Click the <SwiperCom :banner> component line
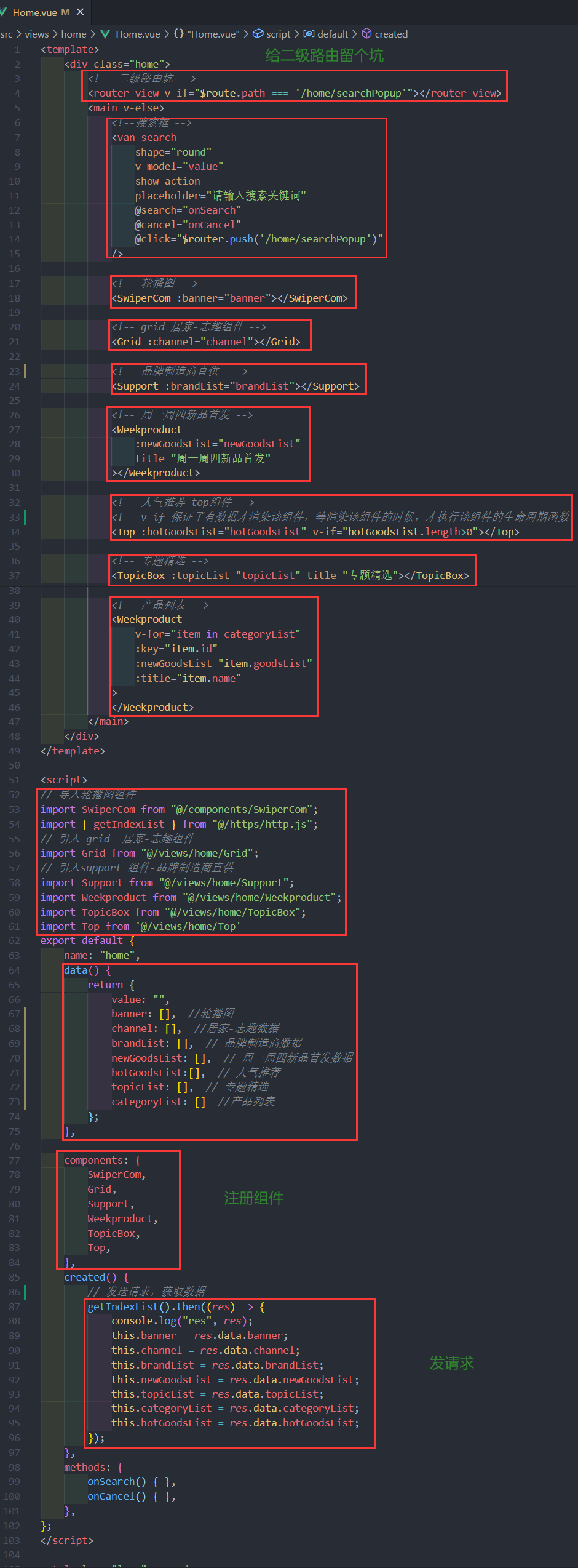578x1568 pixels. 229,298
